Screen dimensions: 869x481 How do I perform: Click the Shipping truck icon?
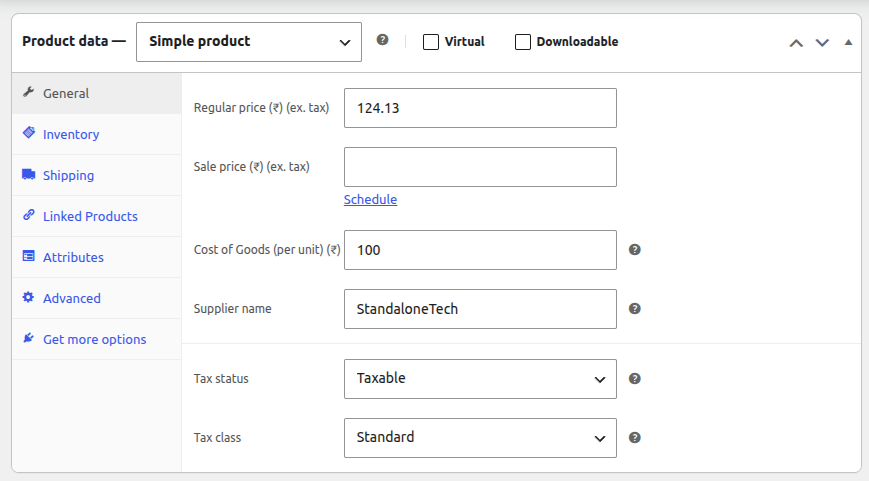click(29, 174)
